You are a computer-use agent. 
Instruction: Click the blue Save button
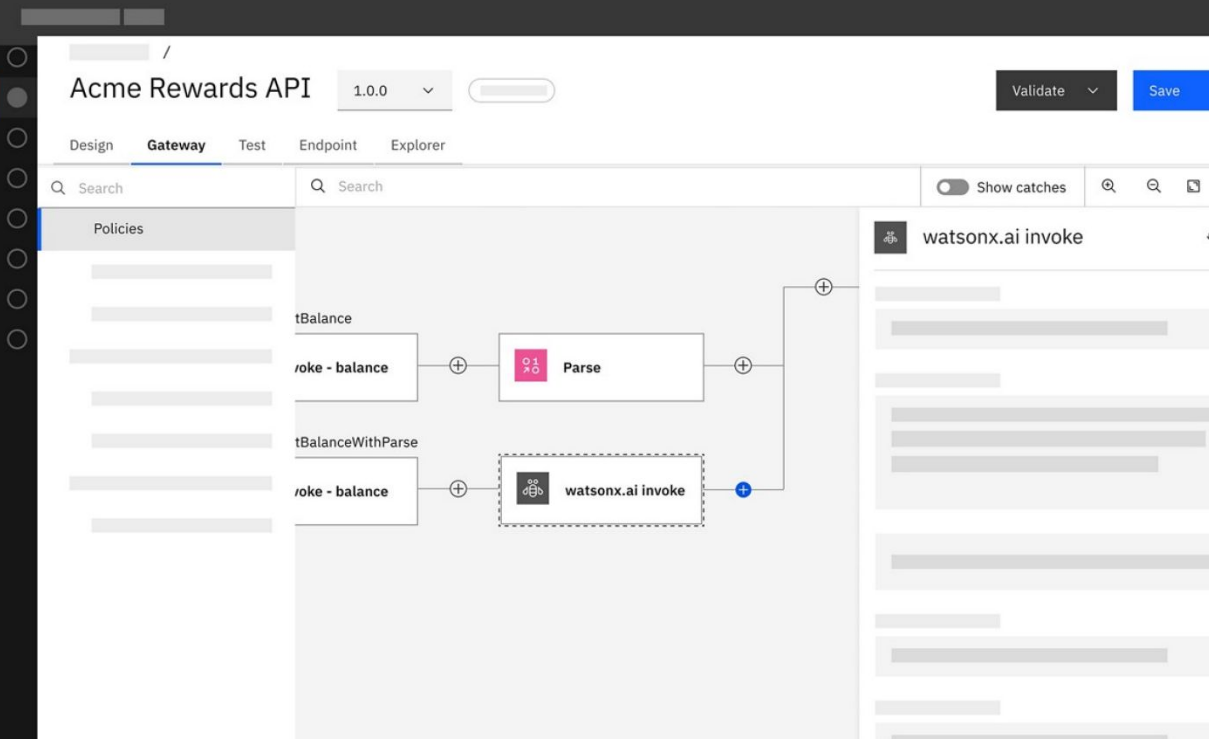1170,90
